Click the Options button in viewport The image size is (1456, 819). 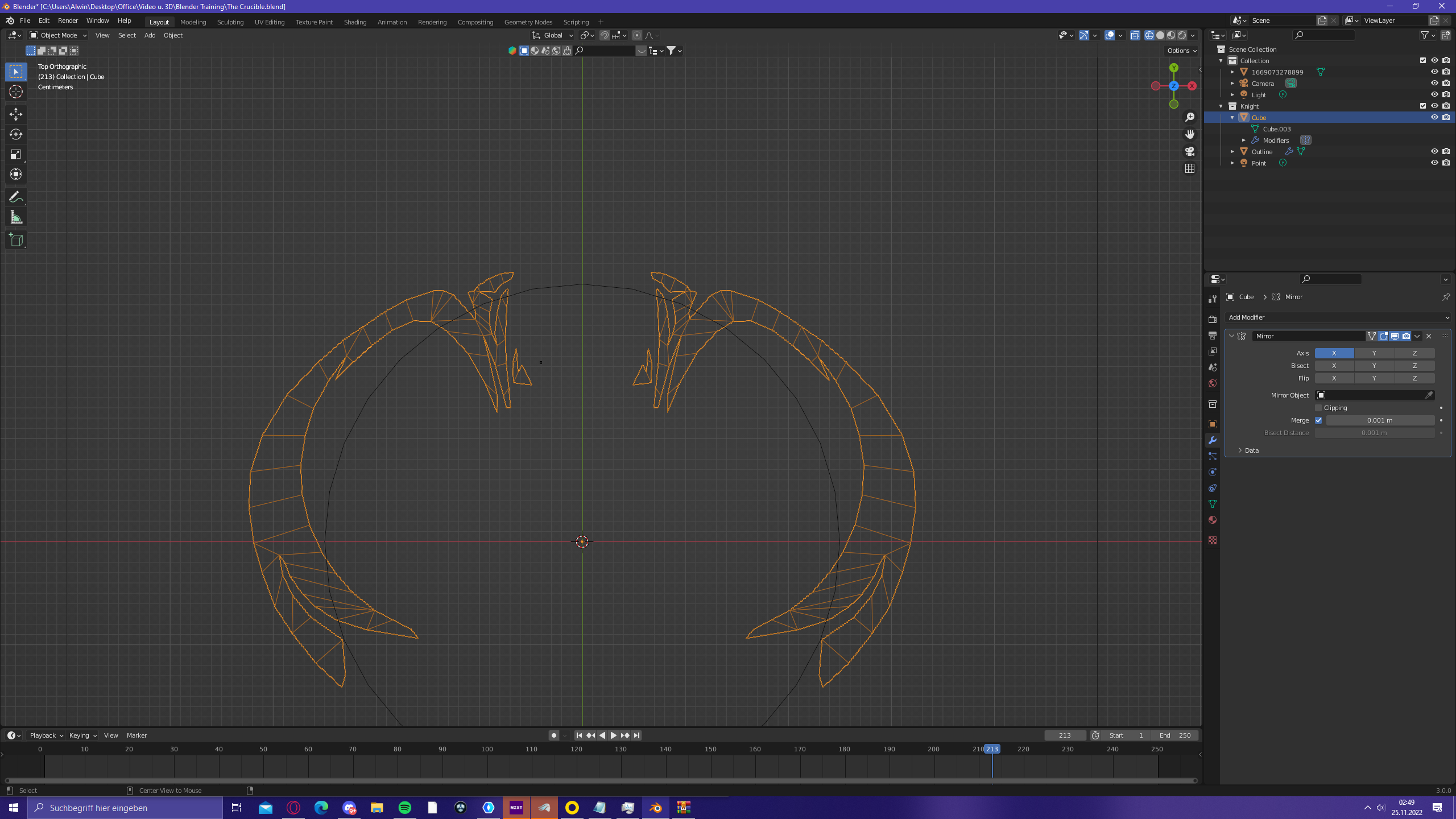point(1182,51)
